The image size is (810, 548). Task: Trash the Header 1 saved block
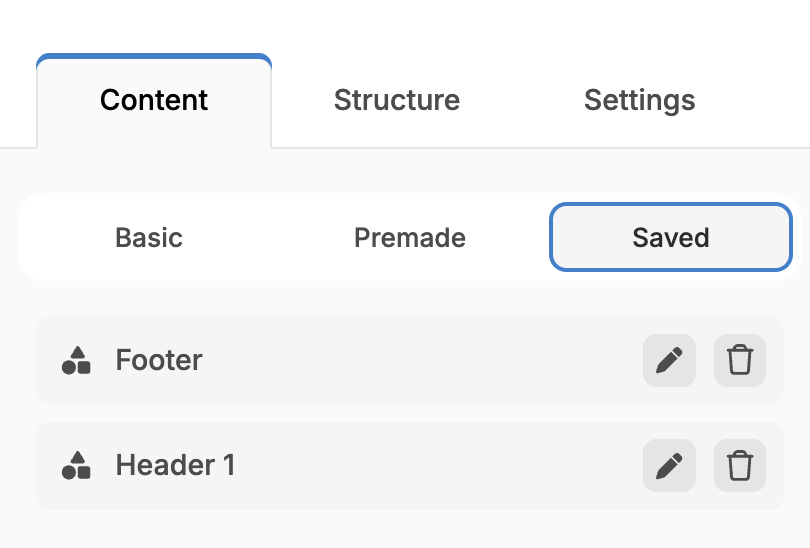pos(740,465)
